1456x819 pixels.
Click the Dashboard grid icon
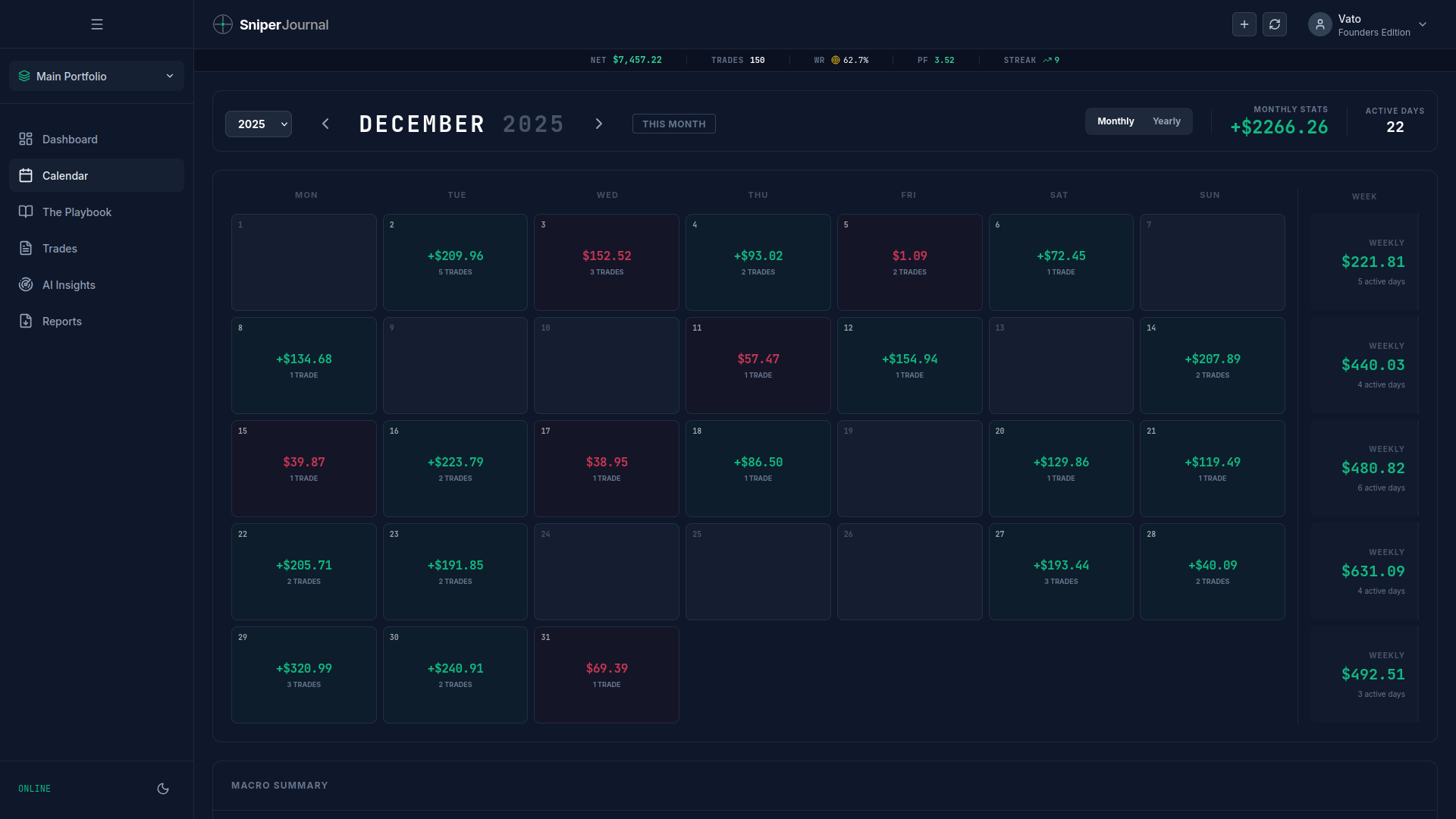click(26, 139)
